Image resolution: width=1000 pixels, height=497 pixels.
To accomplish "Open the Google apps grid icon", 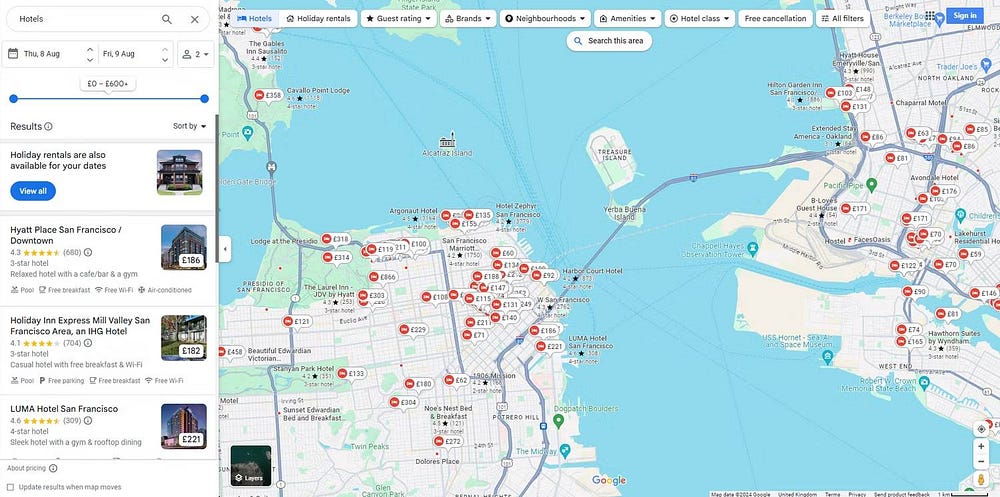I will pyautogui.click(x=931, y=16).
